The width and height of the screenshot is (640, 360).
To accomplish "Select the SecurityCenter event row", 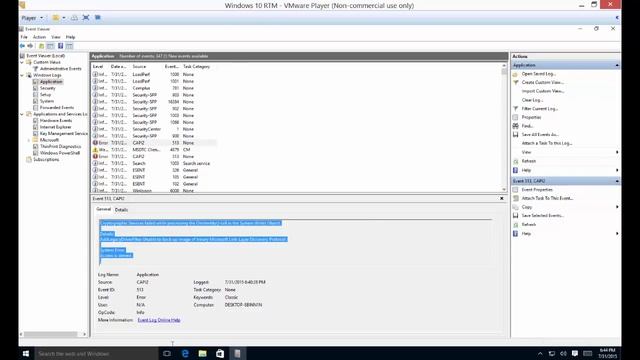I will click(154, 129).
